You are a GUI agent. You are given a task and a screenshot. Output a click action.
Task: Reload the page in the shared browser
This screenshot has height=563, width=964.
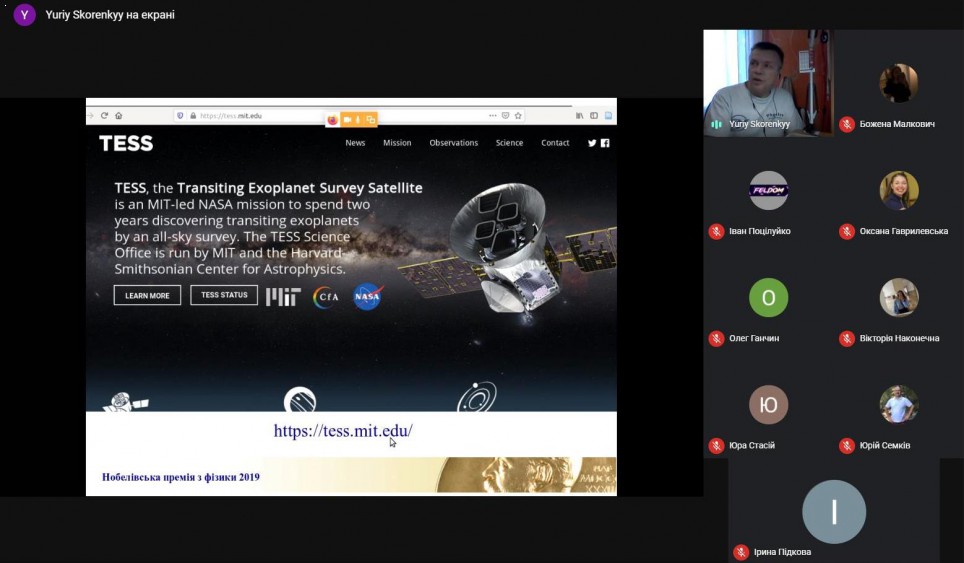[105, 116]
